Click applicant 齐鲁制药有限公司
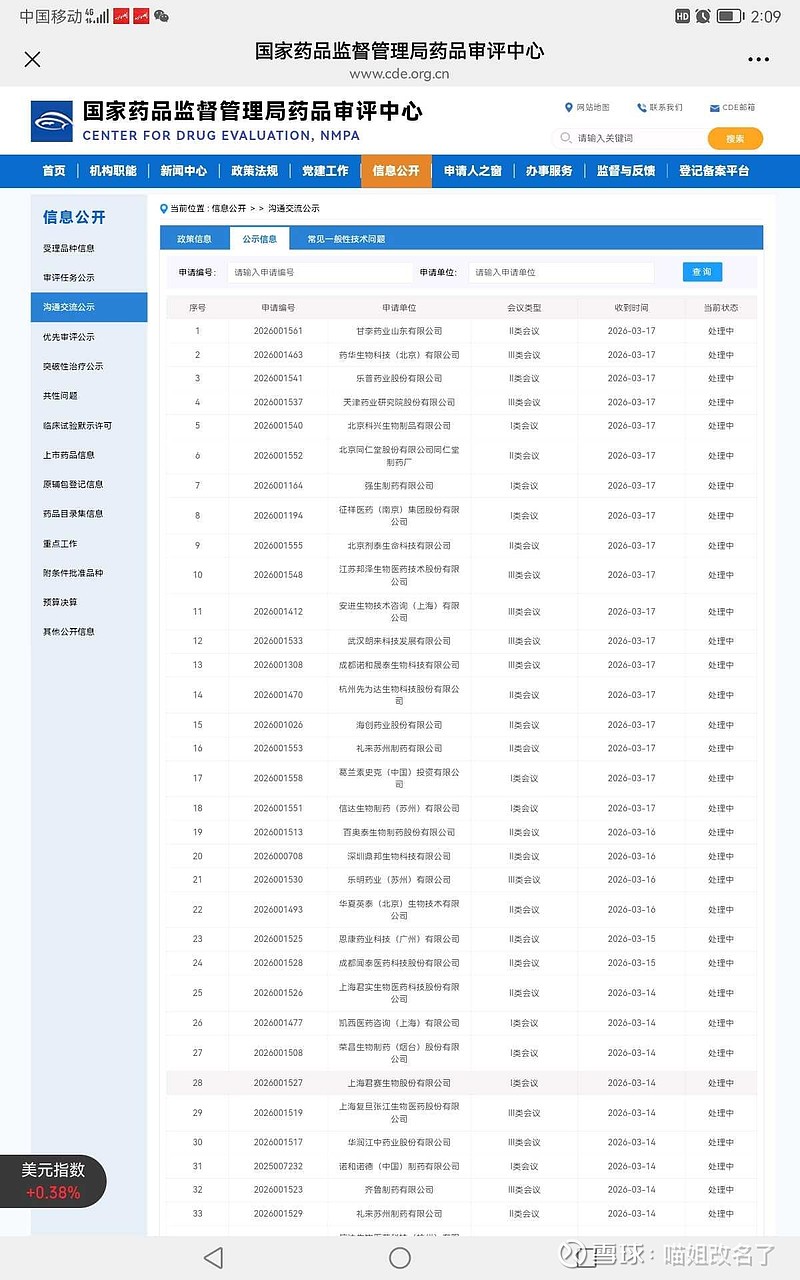800x1280 pixels. tap(399, 1190)
